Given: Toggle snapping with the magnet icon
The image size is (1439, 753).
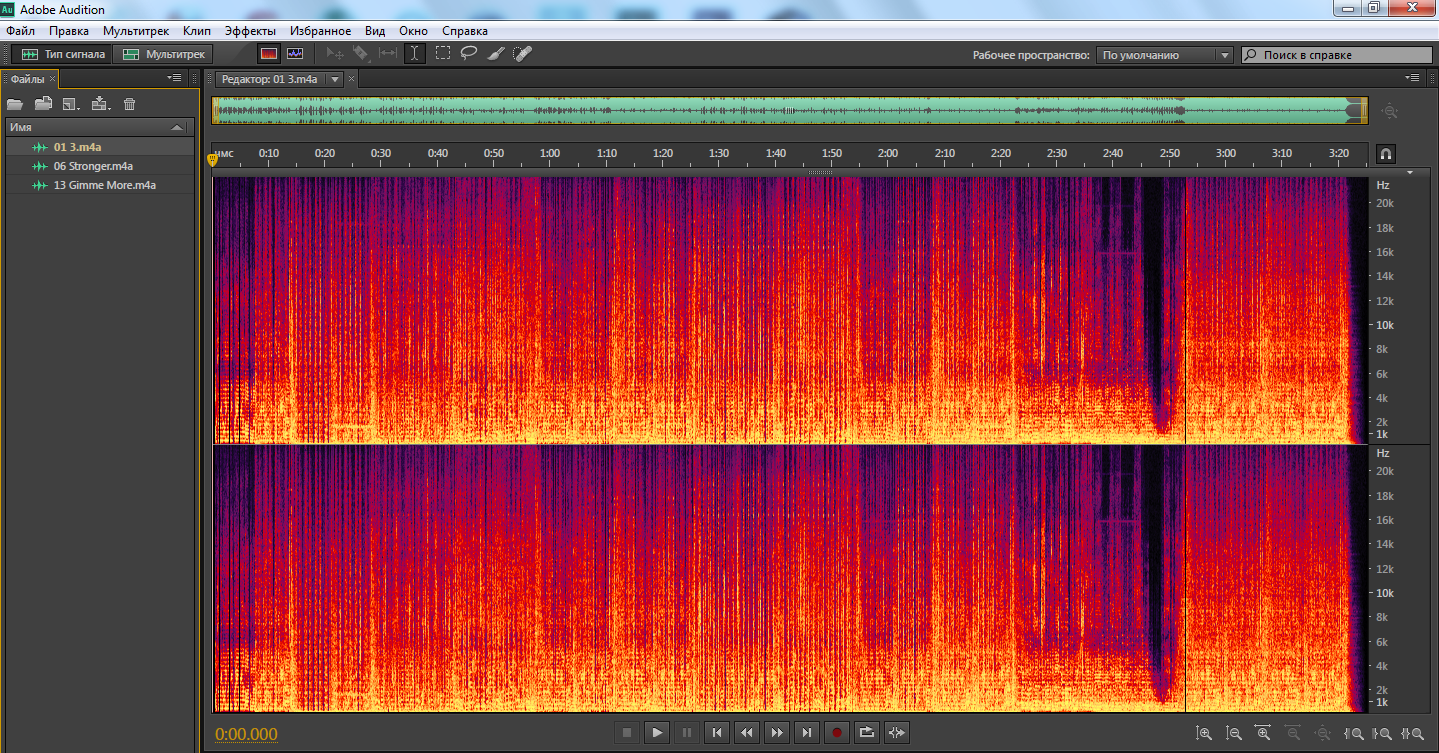Looking at the screenshot, I should [x=1386, y=154].
